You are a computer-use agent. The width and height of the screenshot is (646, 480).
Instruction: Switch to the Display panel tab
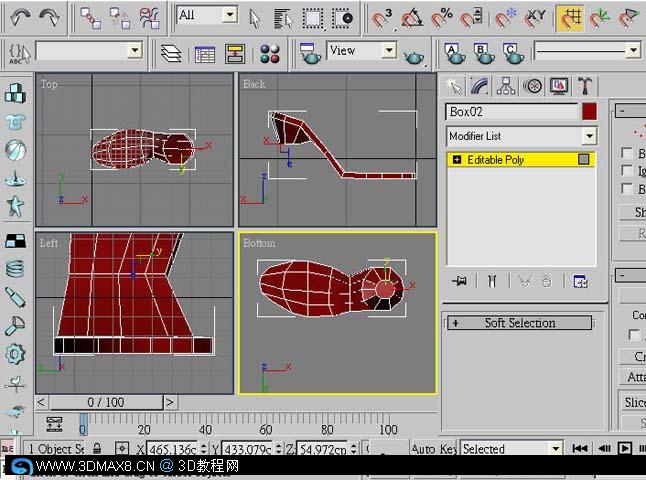tap(559, 86)
